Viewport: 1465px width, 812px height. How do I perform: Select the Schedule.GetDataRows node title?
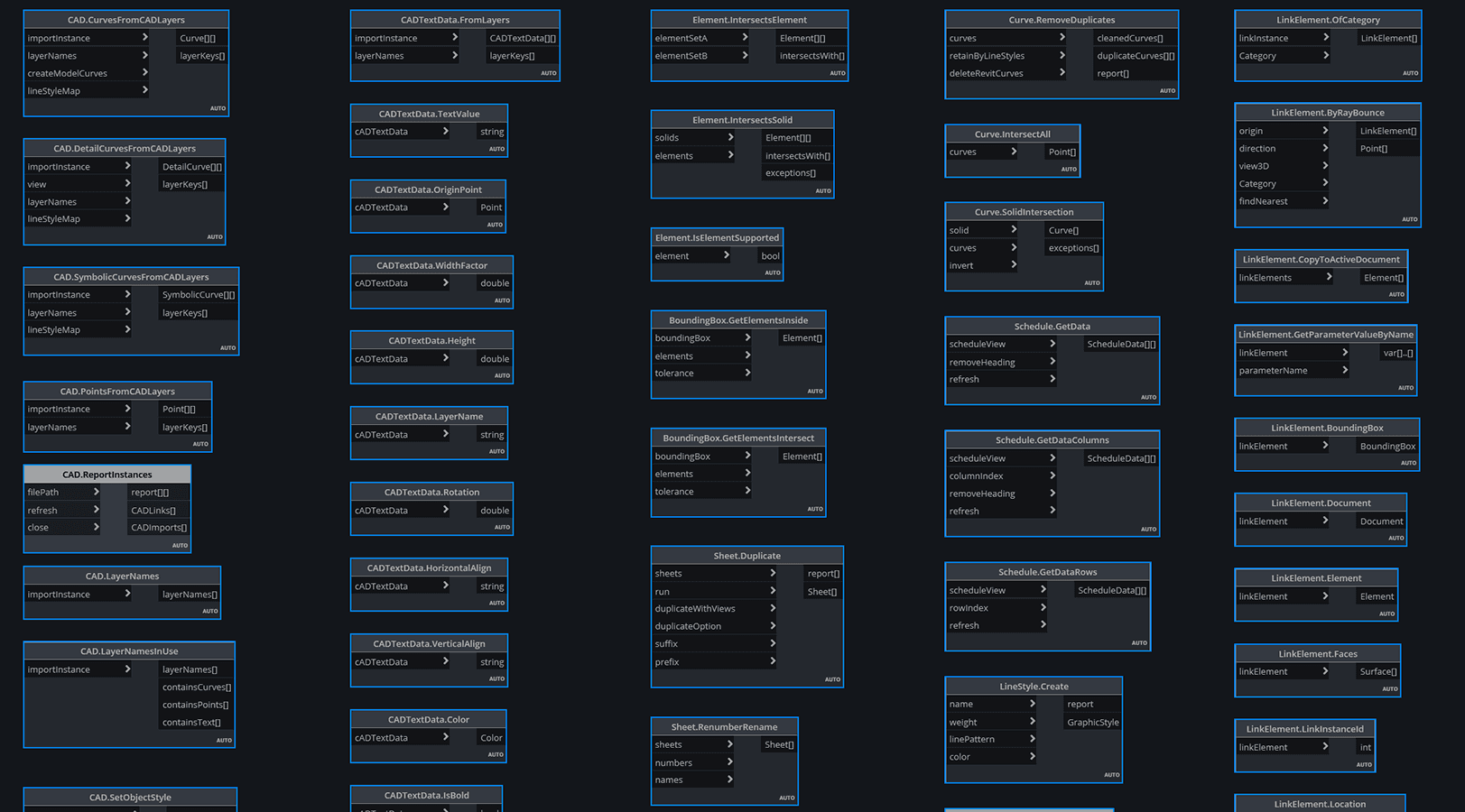(1047, 572)
